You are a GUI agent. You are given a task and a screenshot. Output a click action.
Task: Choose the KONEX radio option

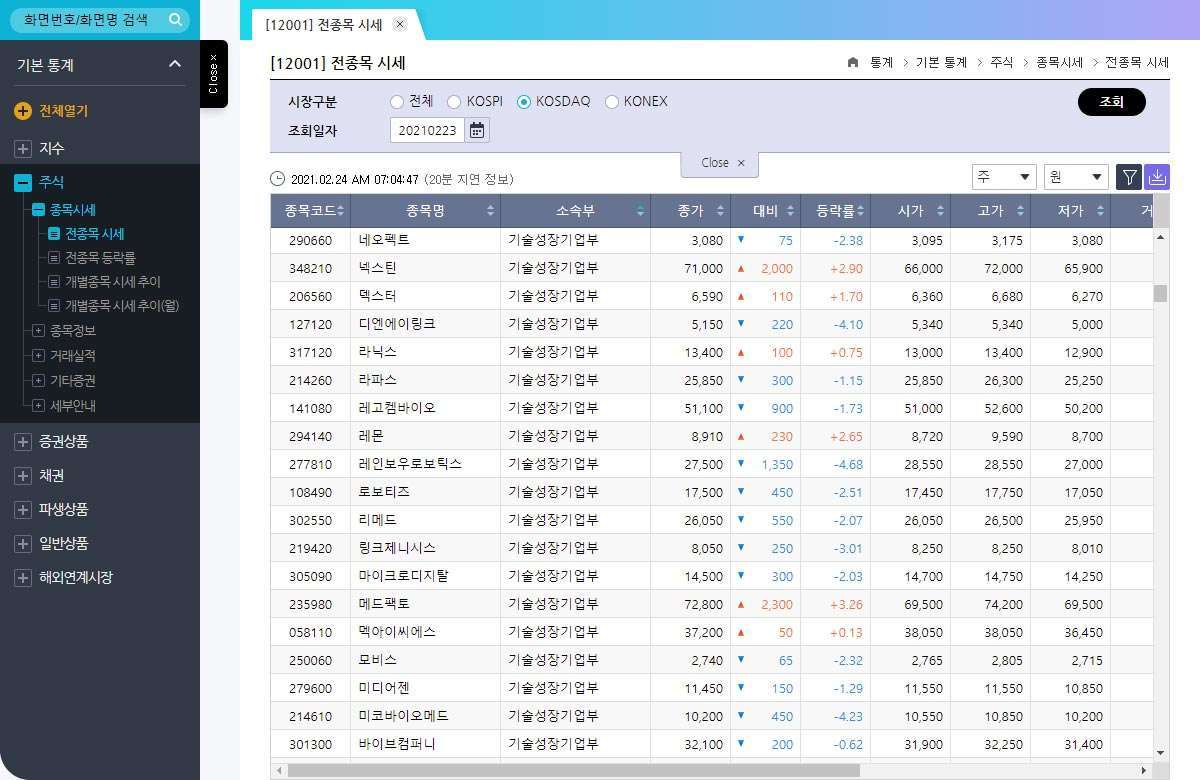click(x=612, y=102)
